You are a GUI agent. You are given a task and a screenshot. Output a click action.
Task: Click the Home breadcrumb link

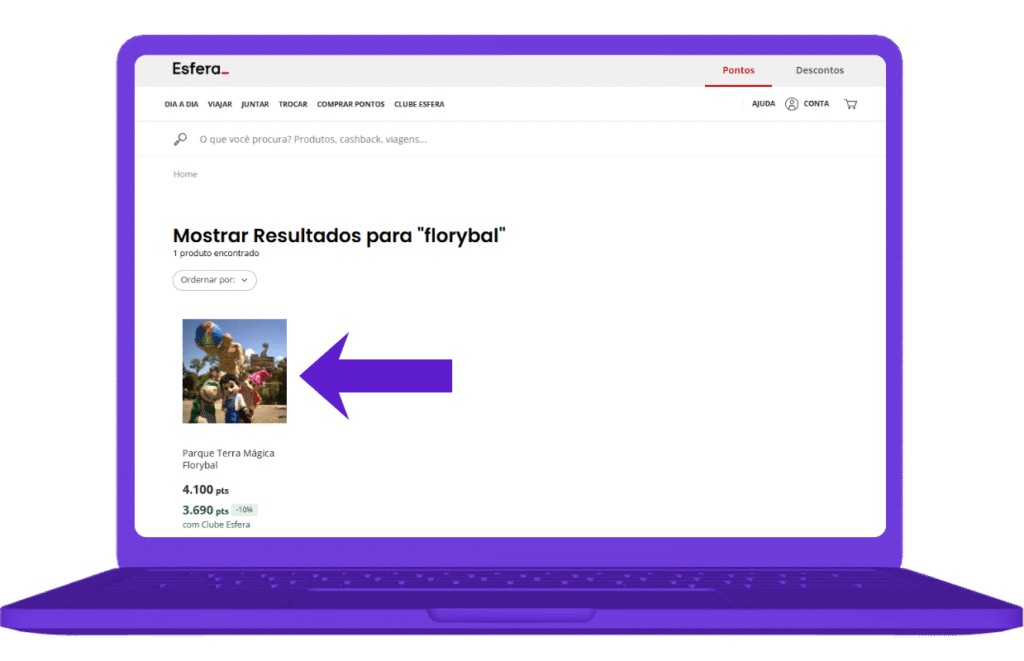[185, 174]
